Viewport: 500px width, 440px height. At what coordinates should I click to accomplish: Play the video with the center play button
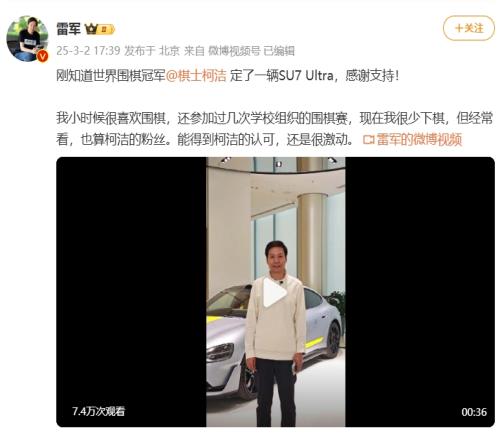pos(275,293)
